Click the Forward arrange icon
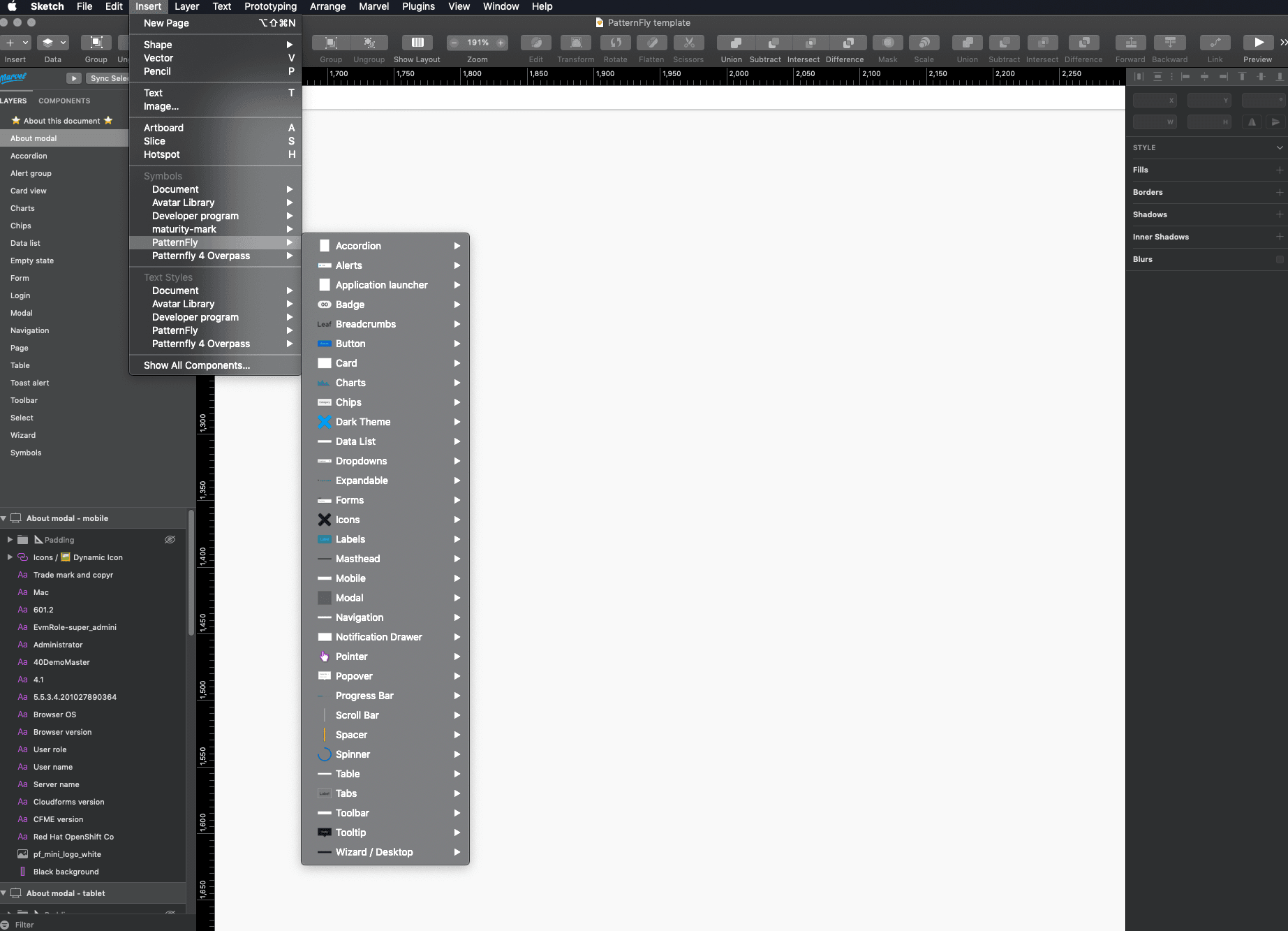This screenshot has width=1288, height=931. tap(1130, 43)
